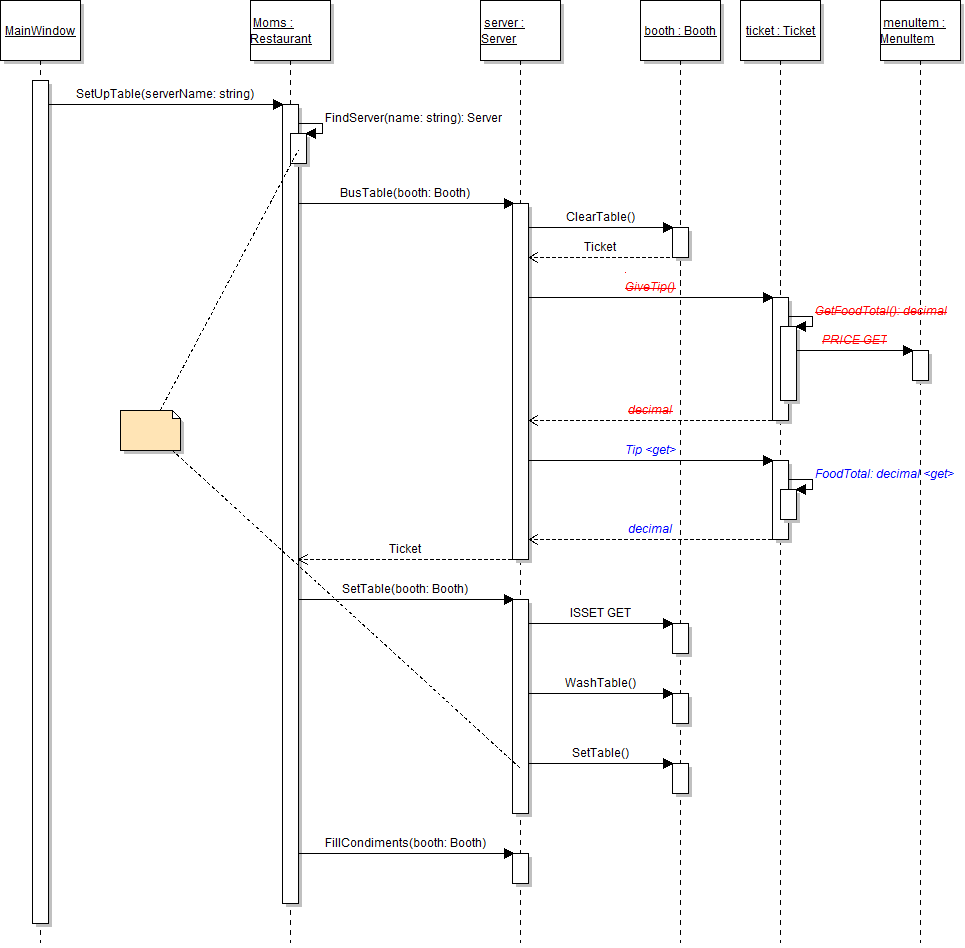Select the SetTable(booth: Booth) message label
Image resolution: width=965 pixels, height=948 pixels.
[x=404, y=589]
